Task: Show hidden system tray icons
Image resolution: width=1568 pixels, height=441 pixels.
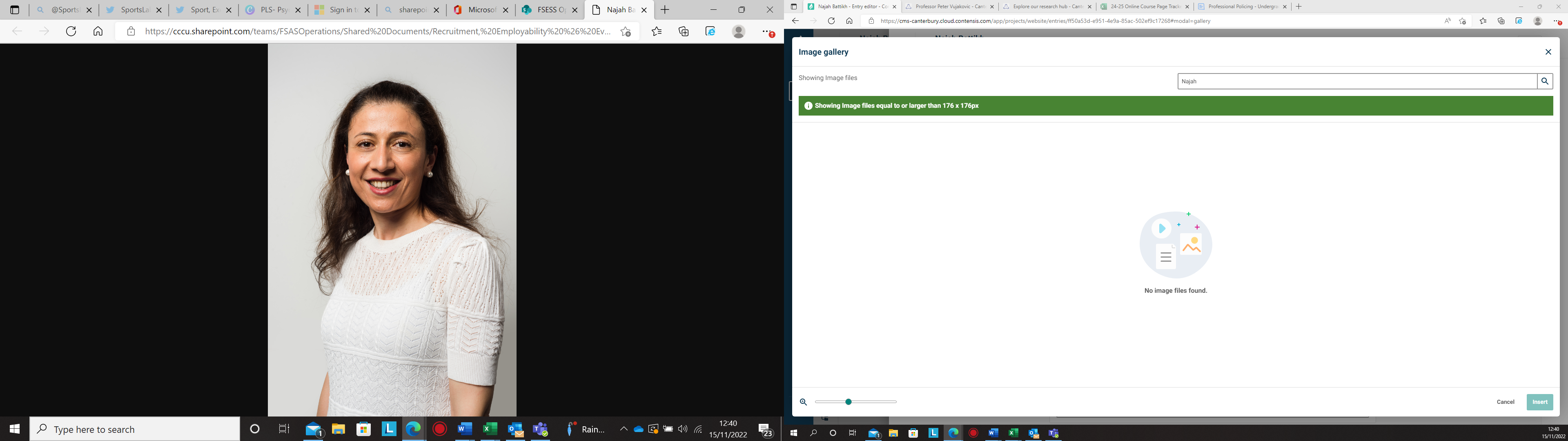Action: (x=623, y=430)
